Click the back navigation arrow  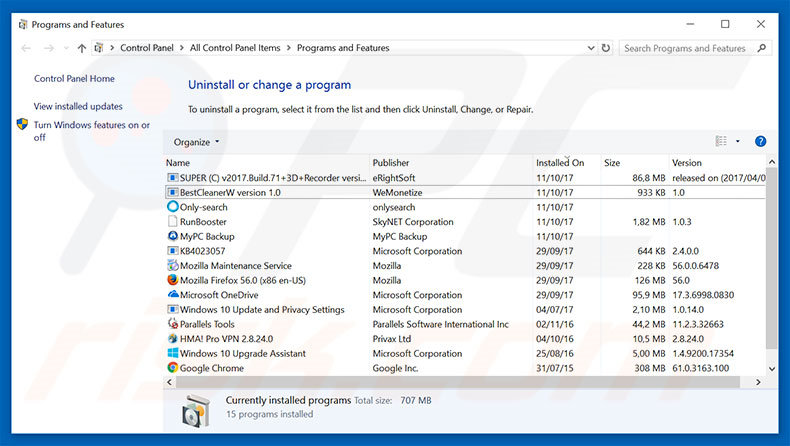click(26, 48)
